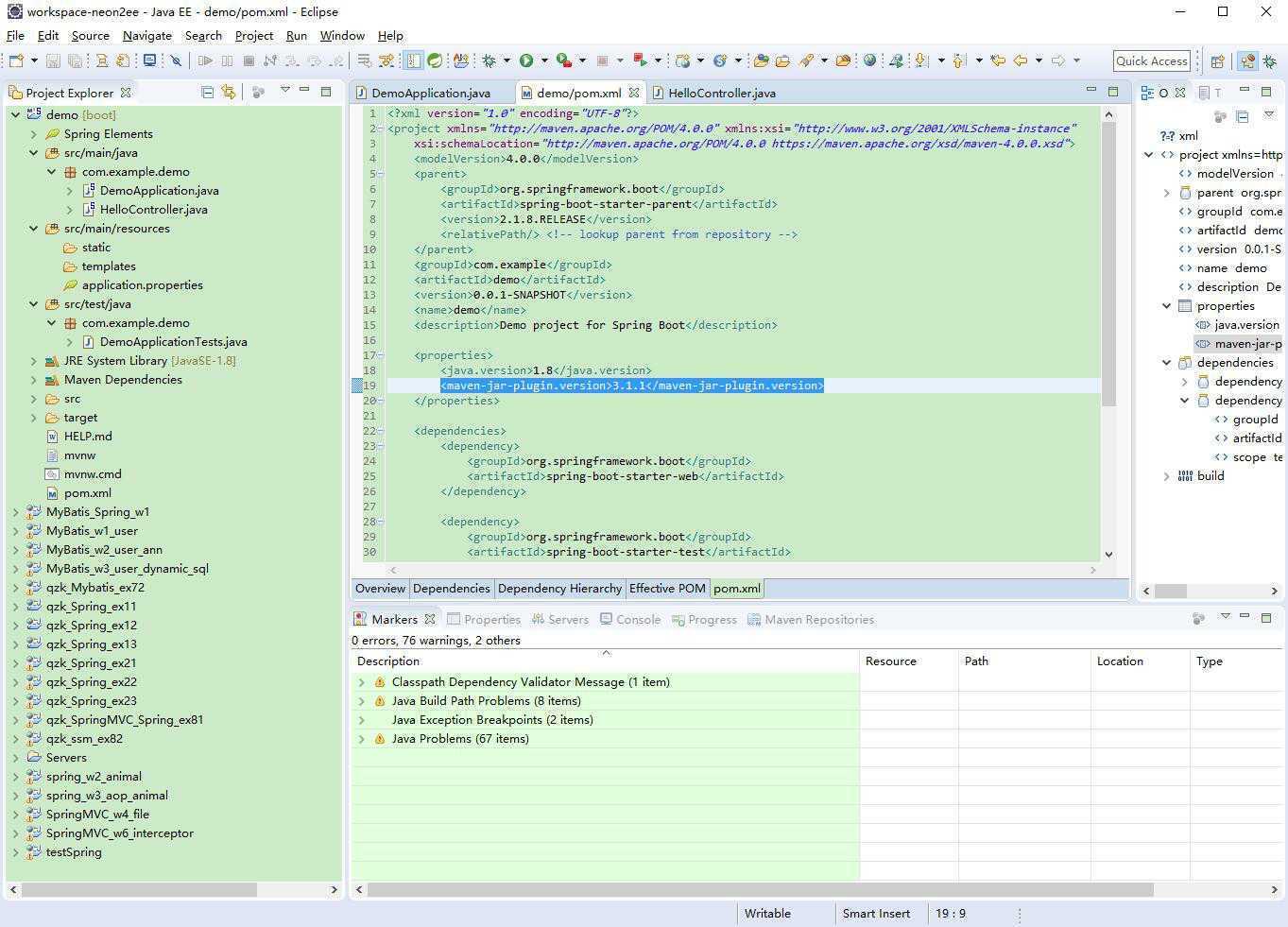Open Project Explorer view menu triangle
This screenshot has width=1288, height=927.
[x=284, y=91]
